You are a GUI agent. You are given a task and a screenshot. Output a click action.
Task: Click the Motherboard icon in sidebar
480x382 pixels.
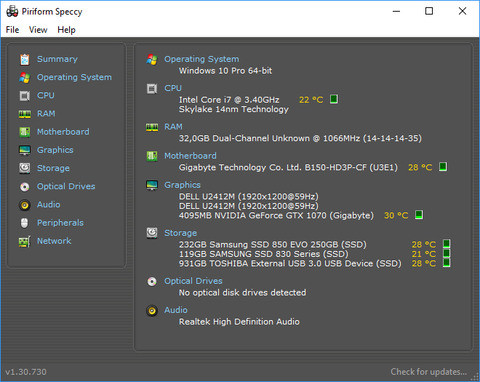pos(25,132)
